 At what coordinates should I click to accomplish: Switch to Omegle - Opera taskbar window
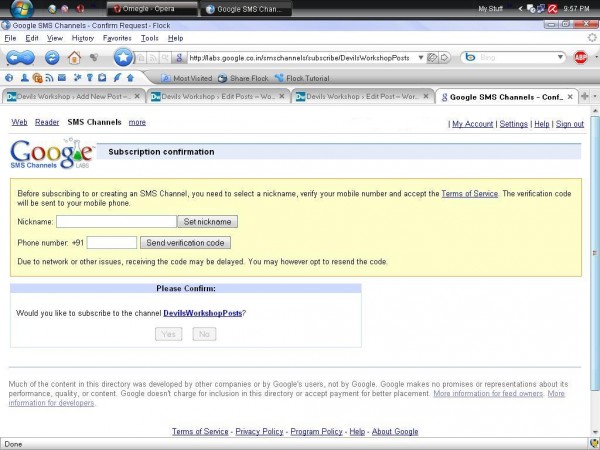(x=152, y=8)
